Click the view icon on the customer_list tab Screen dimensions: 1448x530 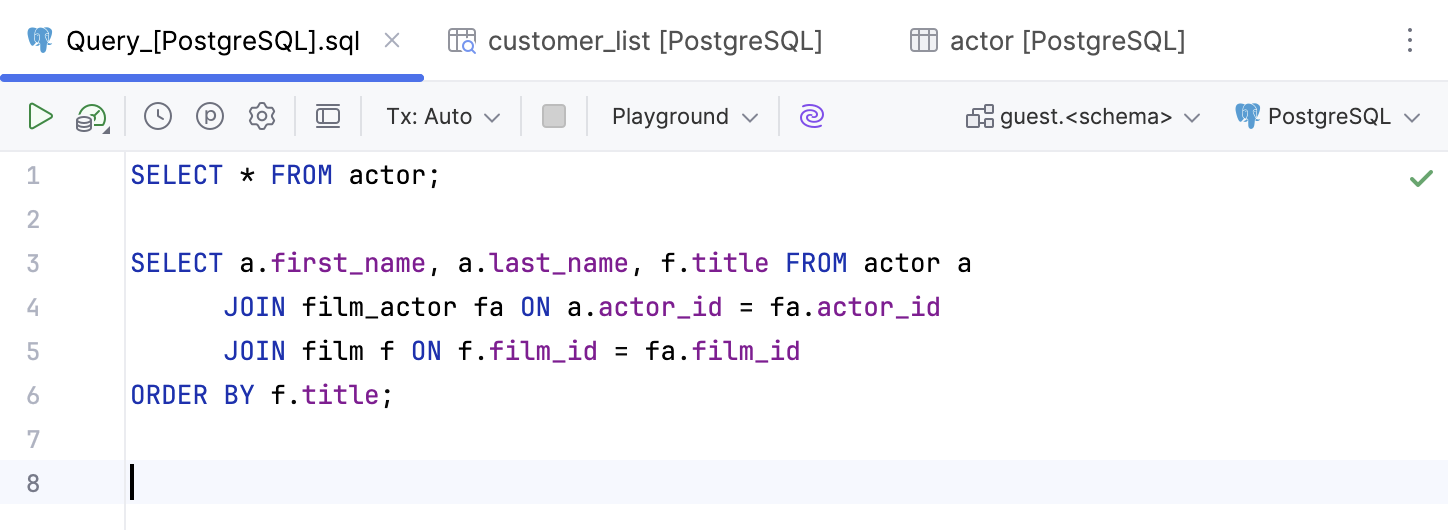pos(462,40)
